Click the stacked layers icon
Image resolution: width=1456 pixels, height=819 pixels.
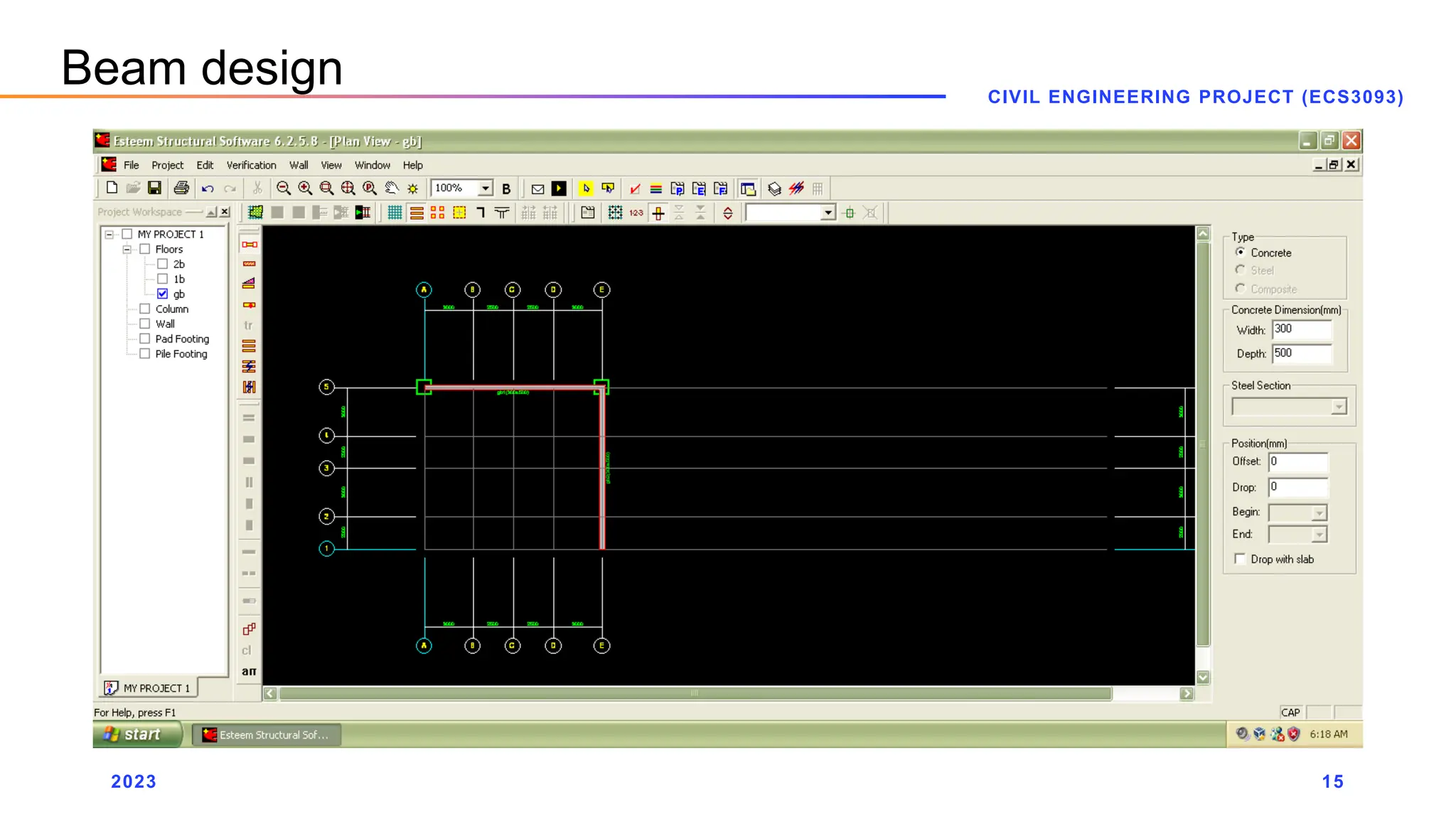tap(774, 188)
